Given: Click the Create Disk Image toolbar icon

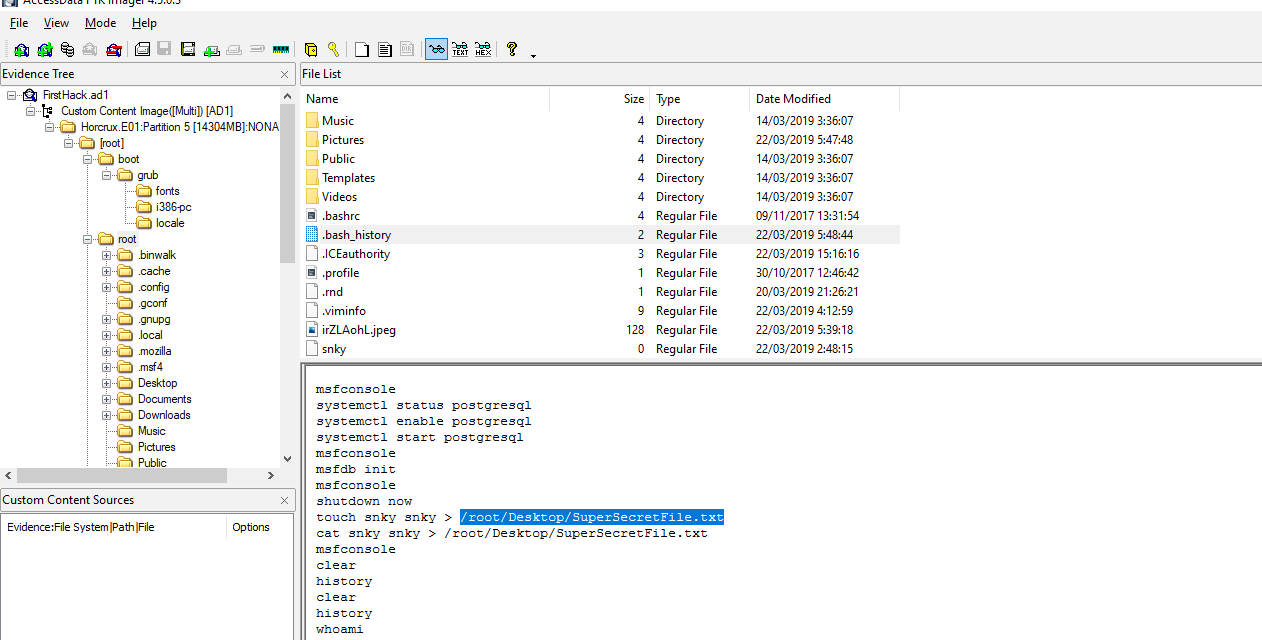Looking at the screenshot, I should pyautogui.click(x=142, y=49).
